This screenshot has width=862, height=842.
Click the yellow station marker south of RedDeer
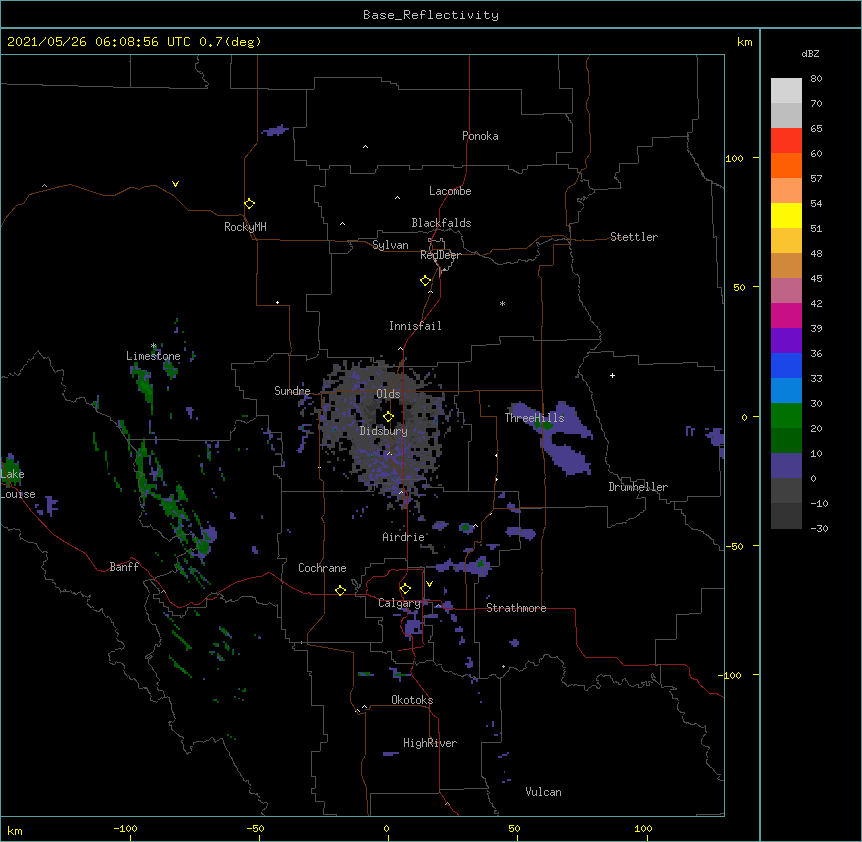[x=425, y=281]
